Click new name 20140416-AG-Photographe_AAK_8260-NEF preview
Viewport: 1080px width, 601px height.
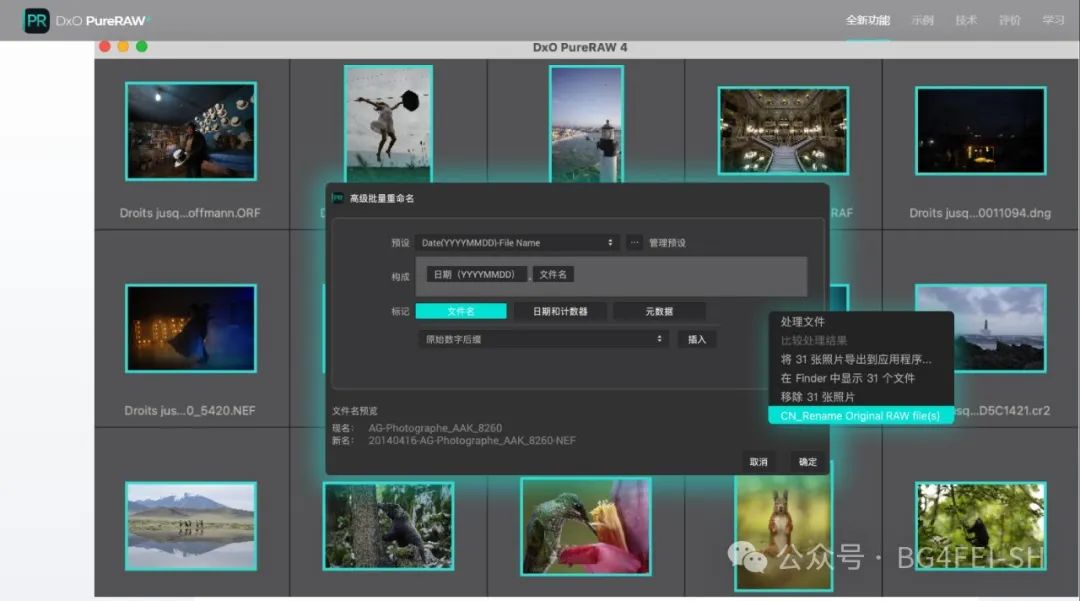click(x=472, y=441)
